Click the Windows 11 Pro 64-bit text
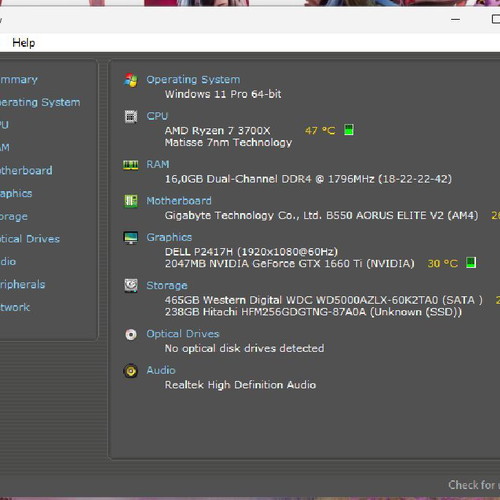This screenshot has width=500, height=500. coord(223,94)
